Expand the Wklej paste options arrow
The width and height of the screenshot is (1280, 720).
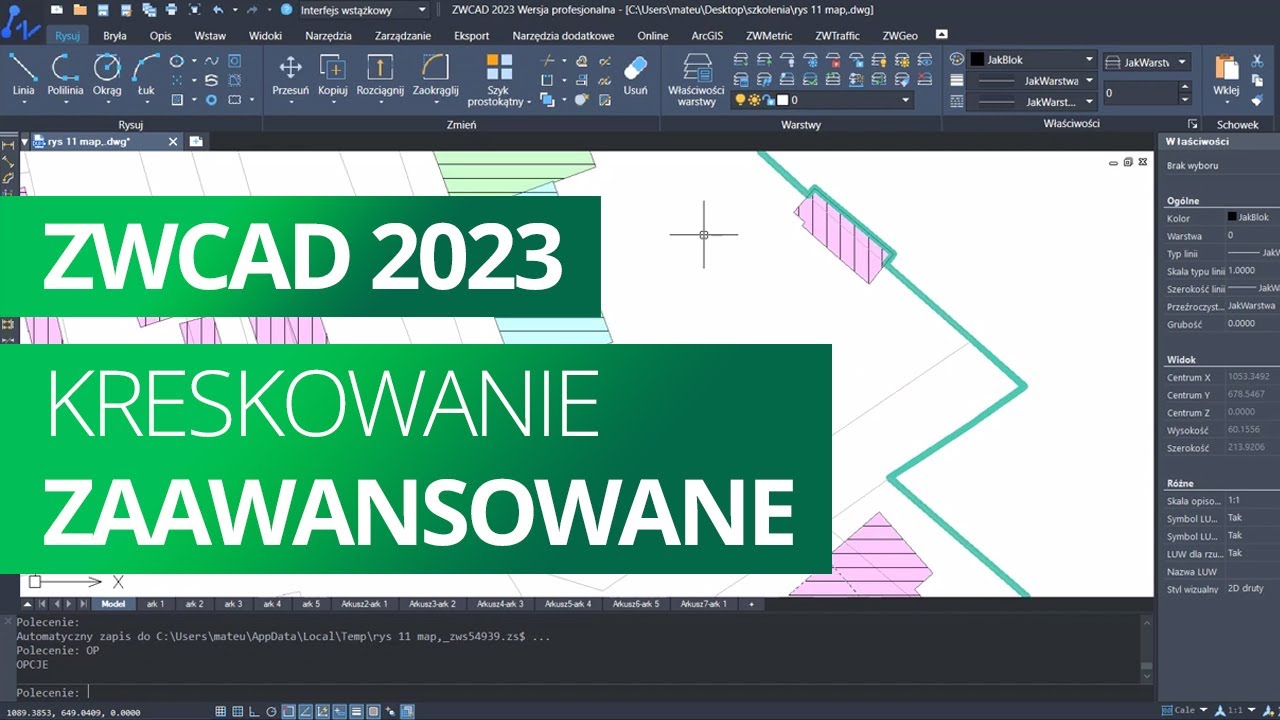click(x=1227, y=102)
